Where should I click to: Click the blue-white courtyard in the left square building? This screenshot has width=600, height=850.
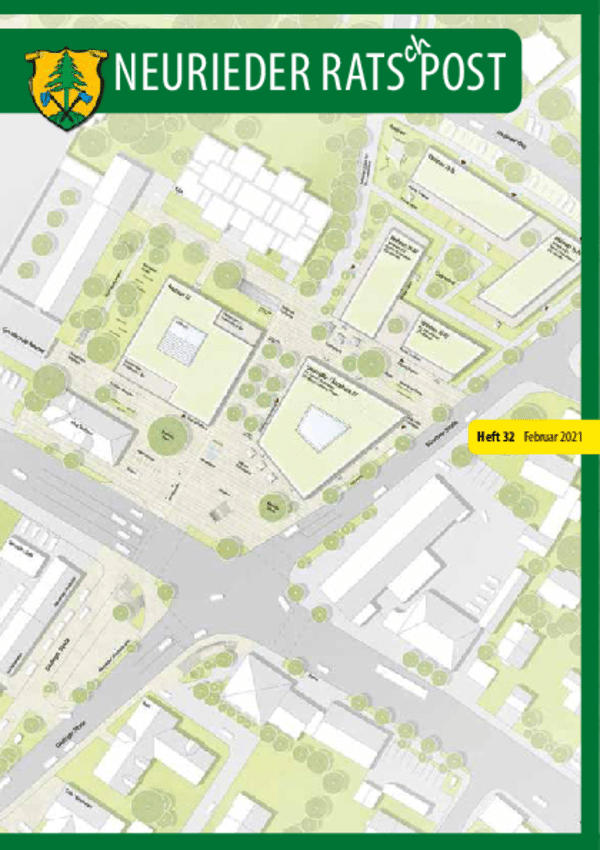point(183,342)
